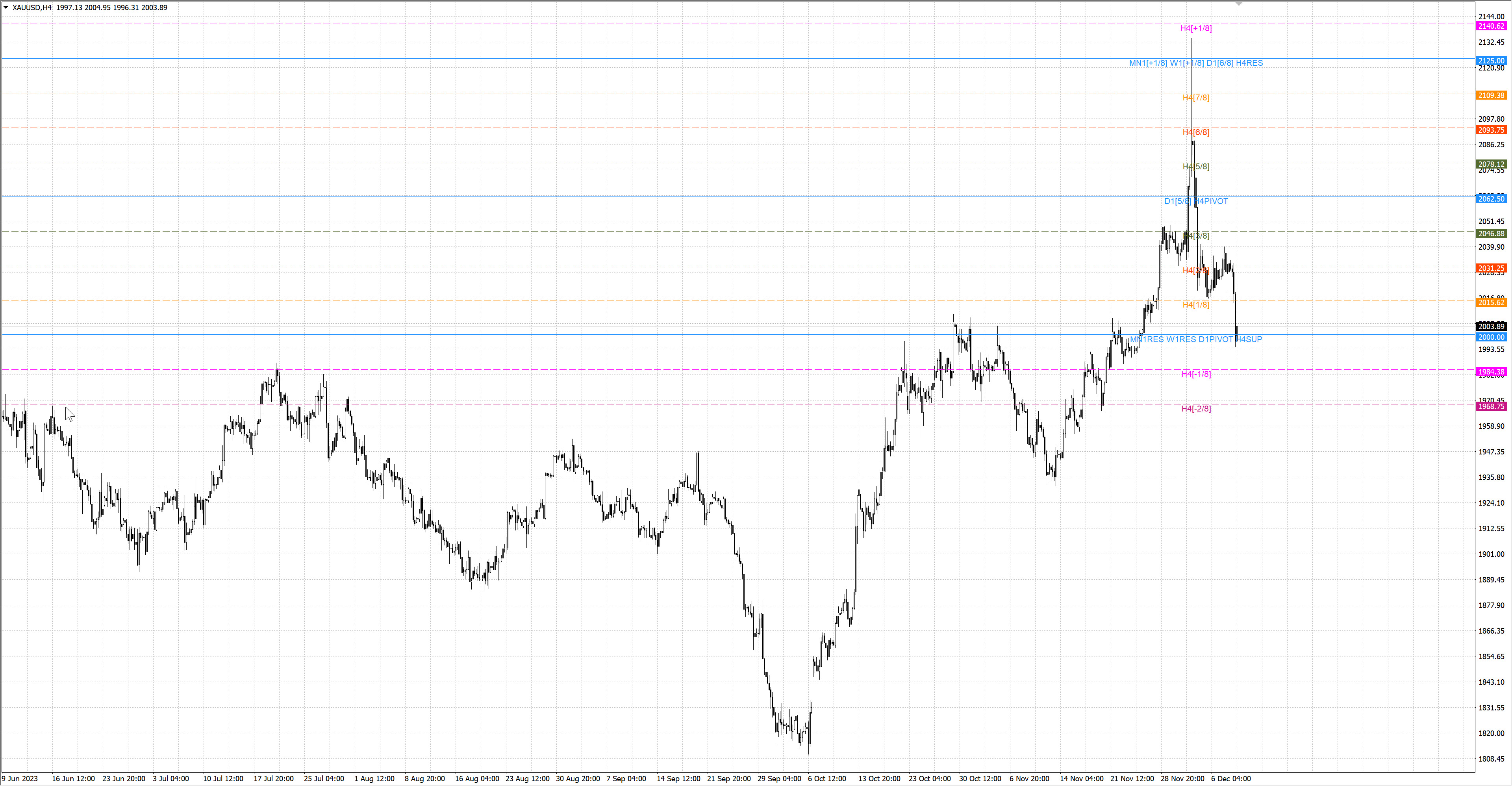The width and height of the screenshot is (1512, 786).
Task: Click the red 2093.75 price tag
Action: [1491, 130]
